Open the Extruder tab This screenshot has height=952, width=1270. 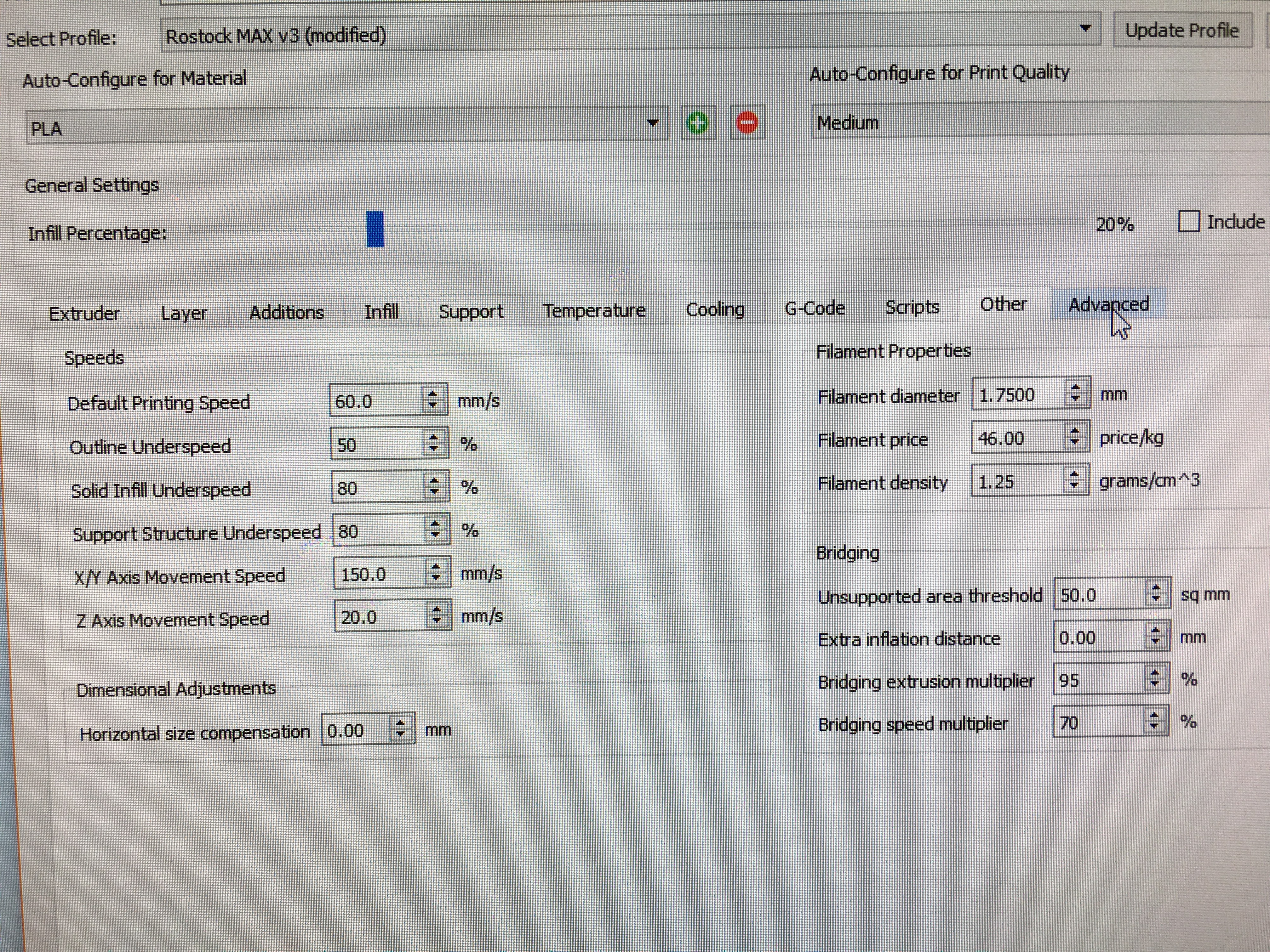point(84,314)
